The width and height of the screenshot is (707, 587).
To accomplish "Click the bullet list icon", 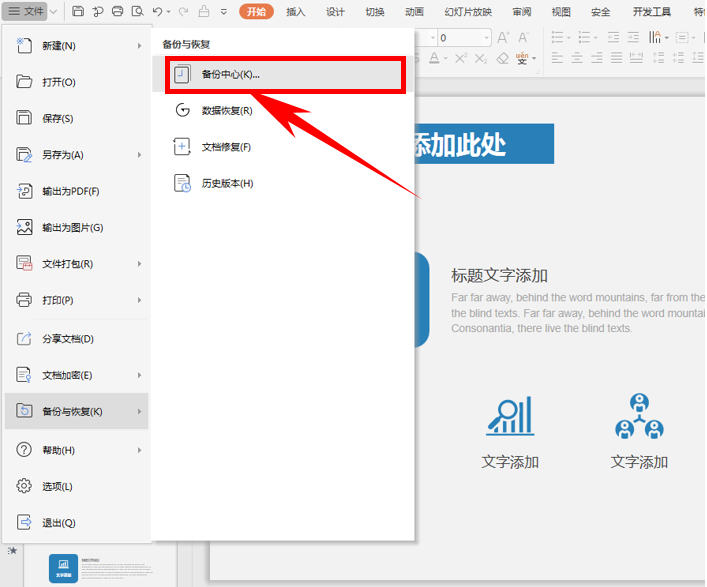I will [x=558, y=37].
